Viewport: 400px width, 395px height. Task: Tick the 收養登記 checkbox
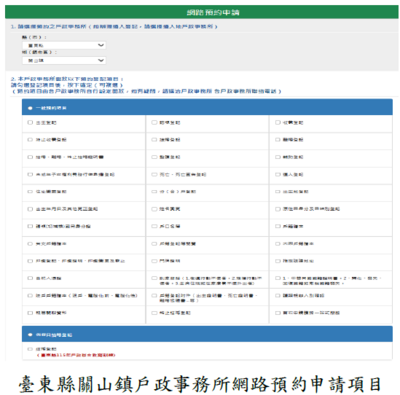click(278, 122)
